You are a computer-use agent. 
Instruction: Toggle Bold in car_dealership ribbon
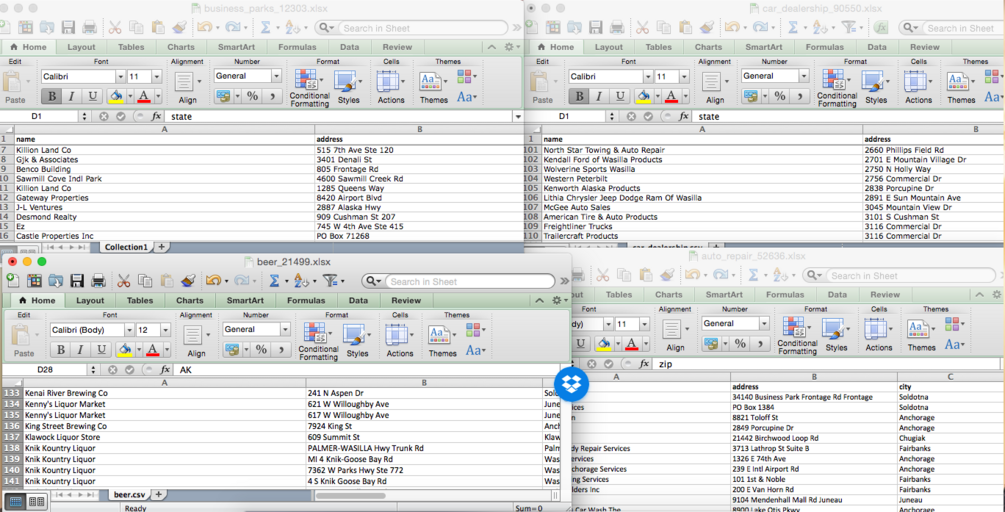click(579, 96)
